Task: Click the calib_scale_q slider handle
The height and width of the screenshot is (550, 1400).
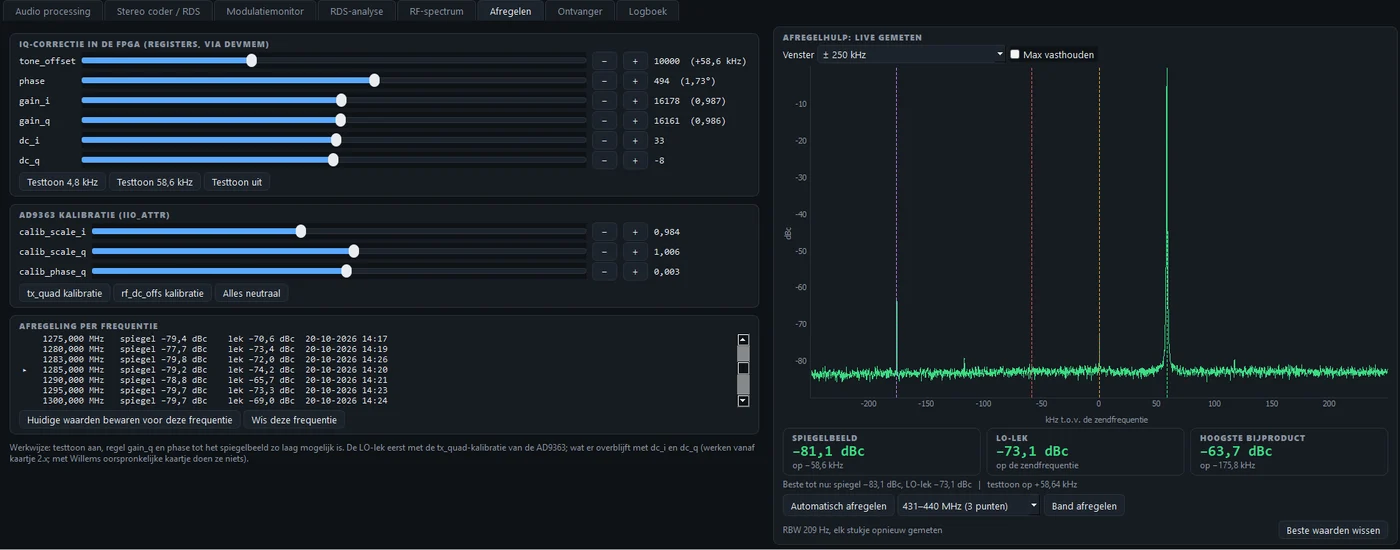Action: [x=353, y=251]
